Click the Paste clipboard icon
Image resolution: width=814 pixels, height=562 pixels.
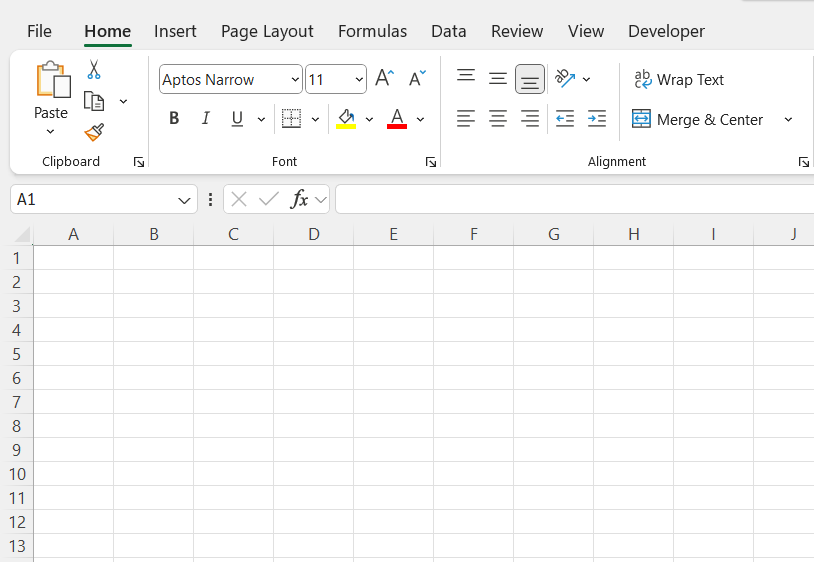(x=53, y=79)
